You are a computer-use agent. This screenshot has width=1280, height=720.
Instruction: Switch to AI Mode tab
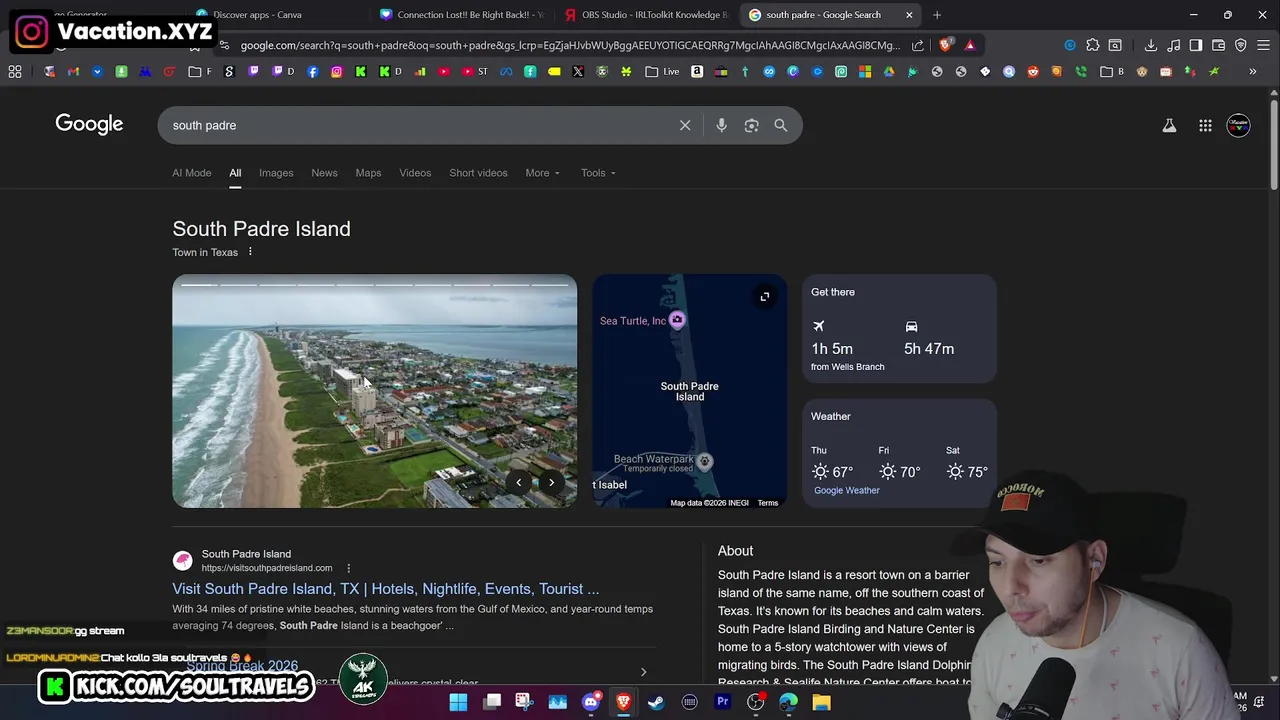coord(192,173)
